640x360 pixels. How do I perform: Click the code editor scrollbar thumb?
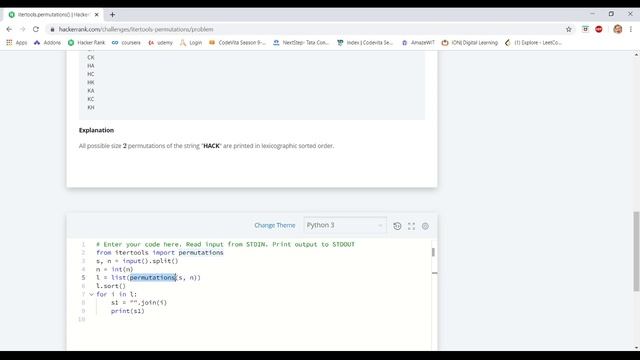tap(433, 252)
